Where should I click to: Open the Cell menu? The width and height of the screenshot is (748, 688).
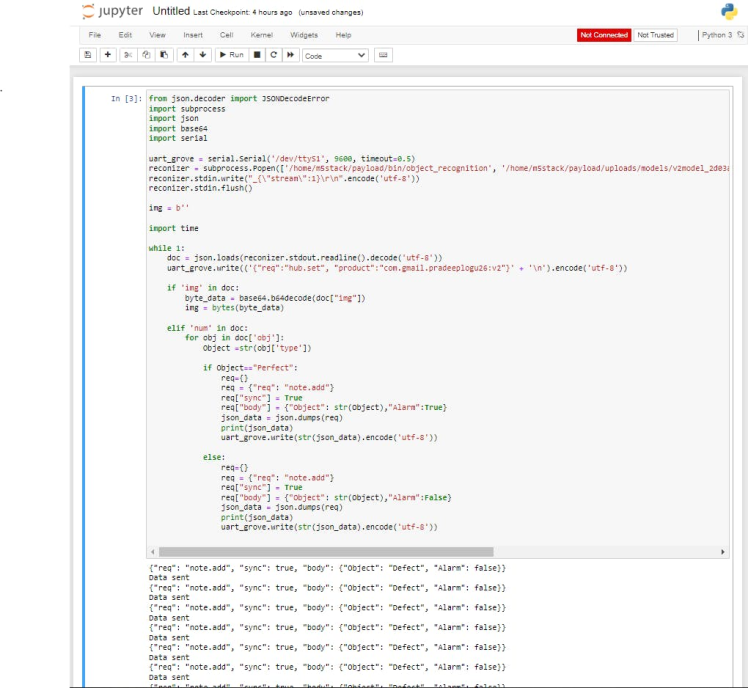pyautogui.click(x=226, y=35)
